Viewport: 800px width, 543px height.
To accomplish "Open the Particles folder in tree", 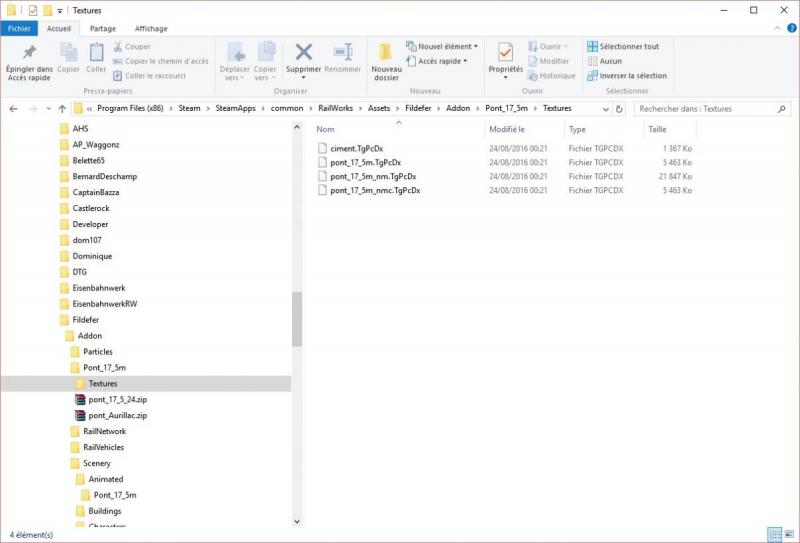I will 97,352.
